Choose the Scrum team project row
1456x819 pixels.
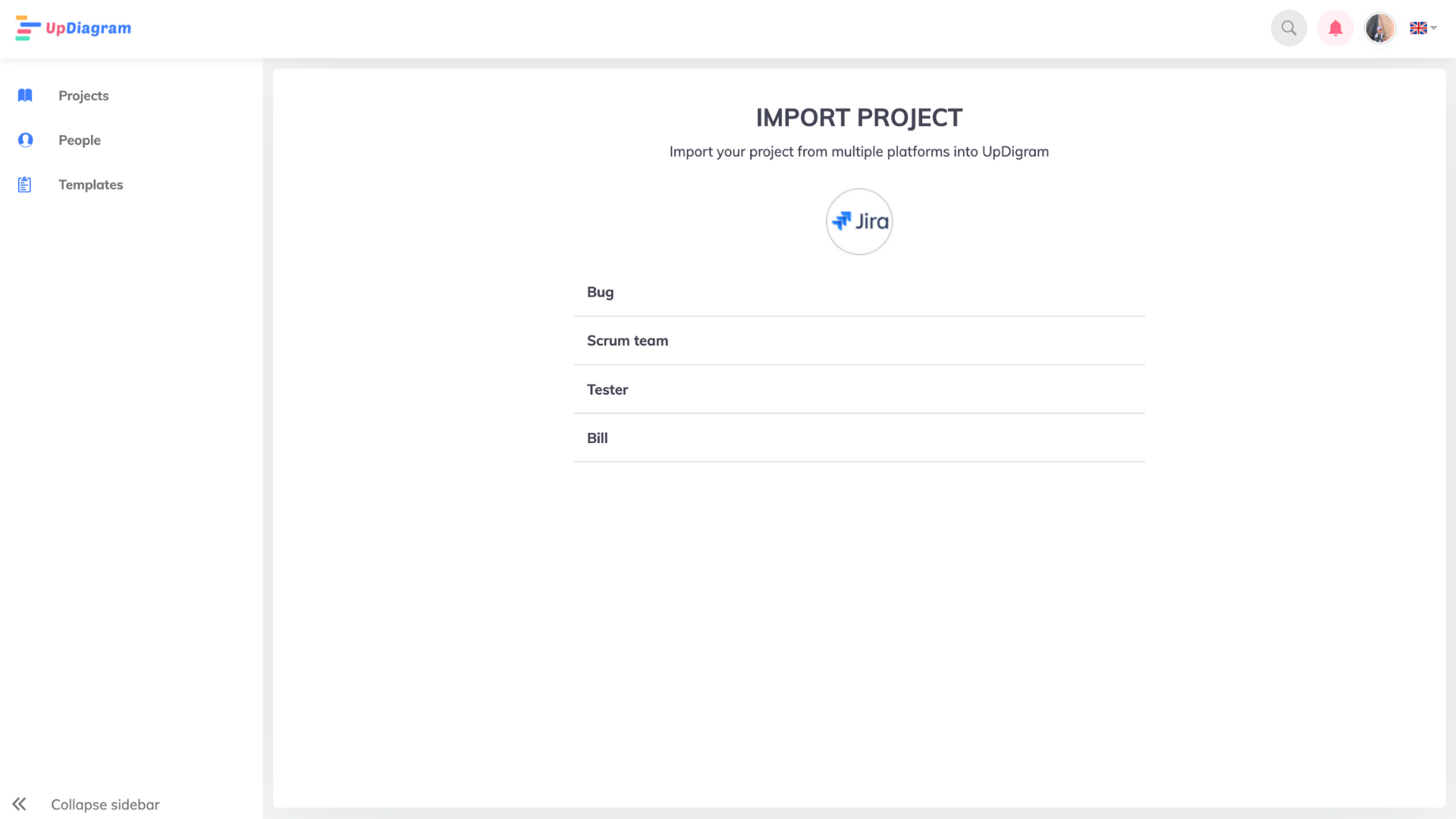coord(859,340)
